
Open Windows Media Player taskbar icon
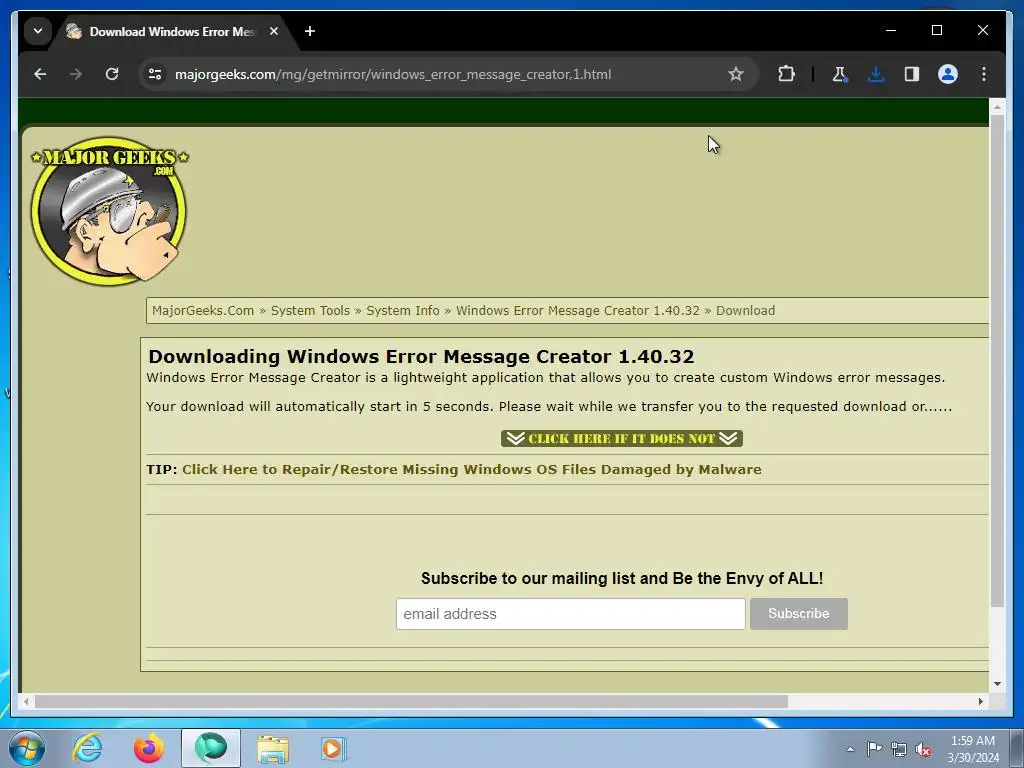click(x=333, y=748)
